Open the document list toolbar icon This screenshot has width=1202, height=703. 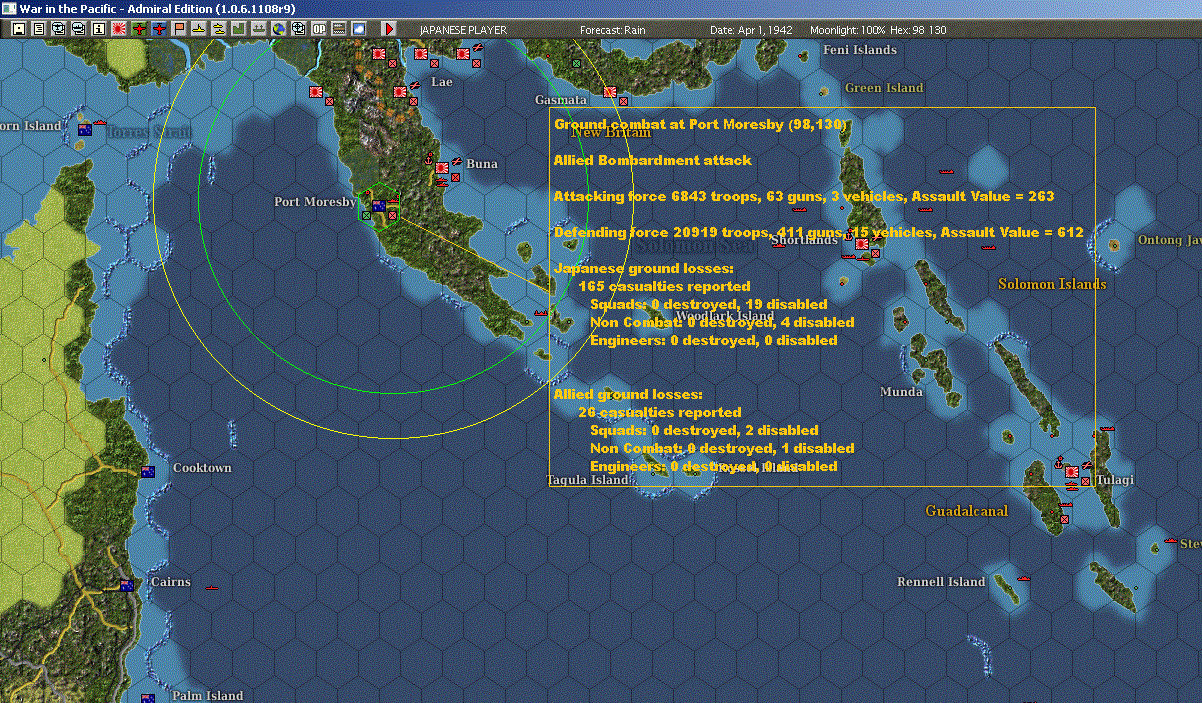click(39, 29)
